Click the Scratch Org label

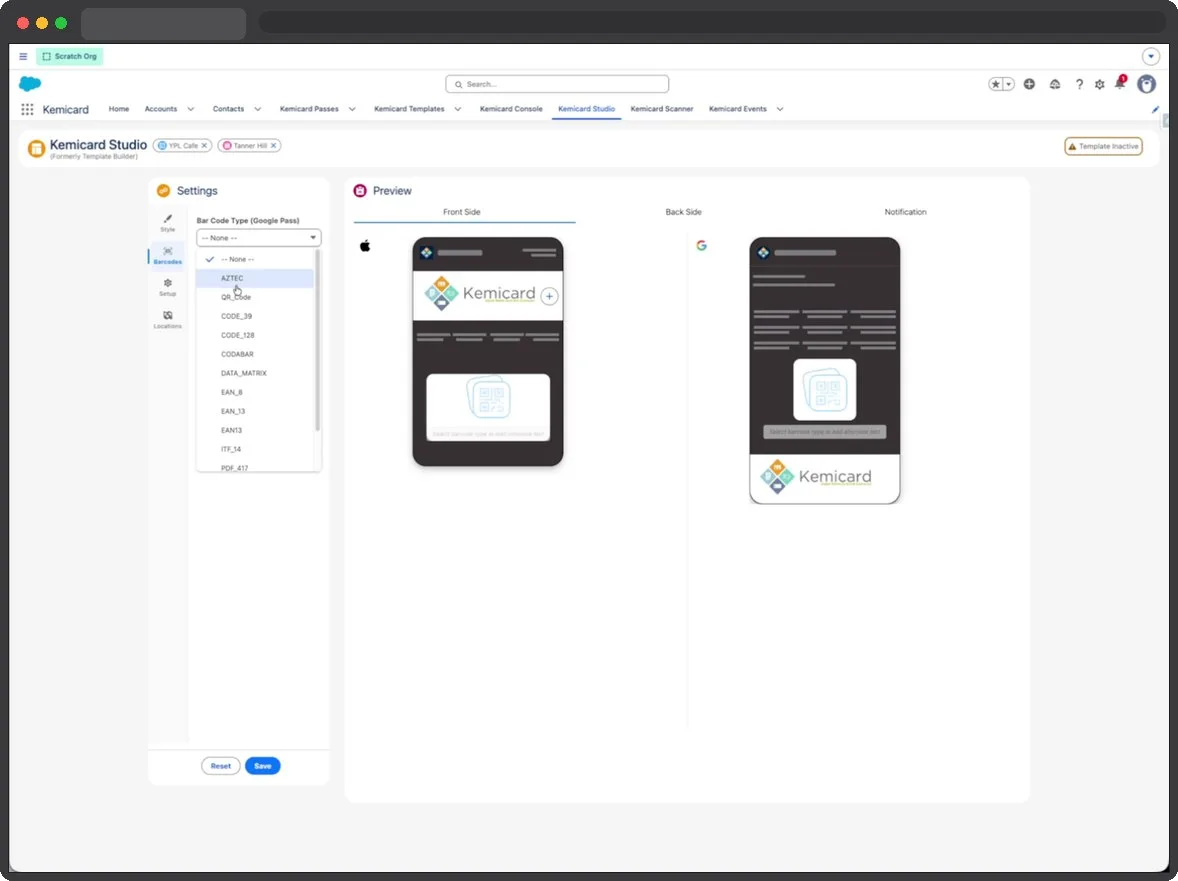[70, 56]
